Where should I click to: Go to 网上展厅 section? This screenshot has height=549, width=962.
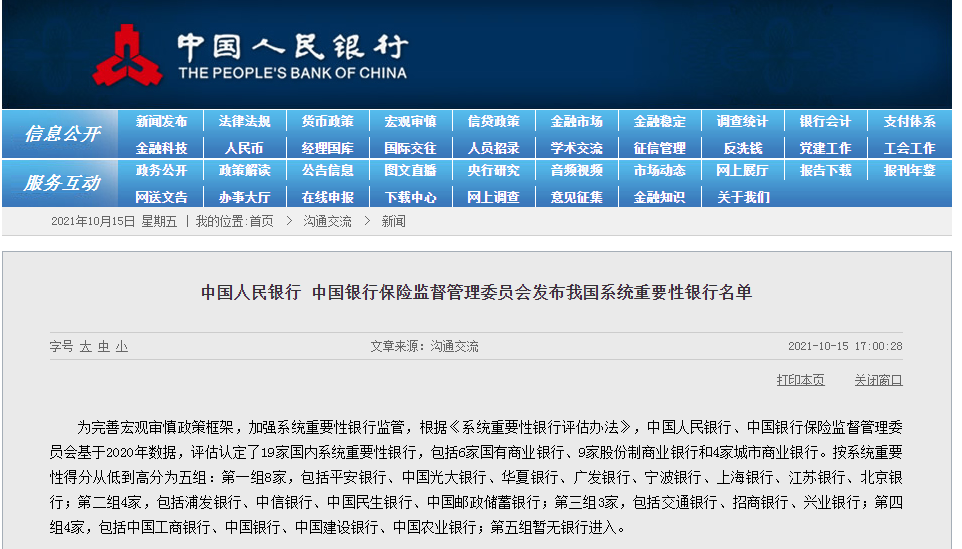coord(742,171)
